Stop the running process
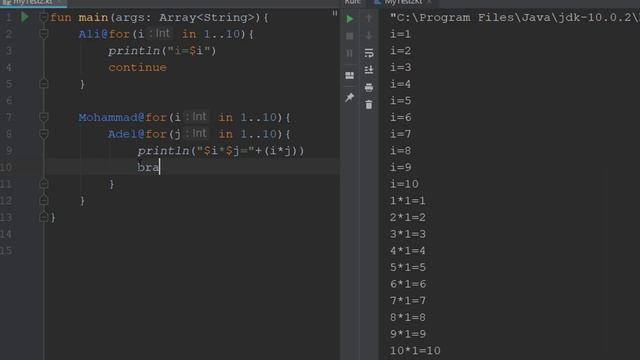This screenshot has height=360, width=640. [350, 36]
